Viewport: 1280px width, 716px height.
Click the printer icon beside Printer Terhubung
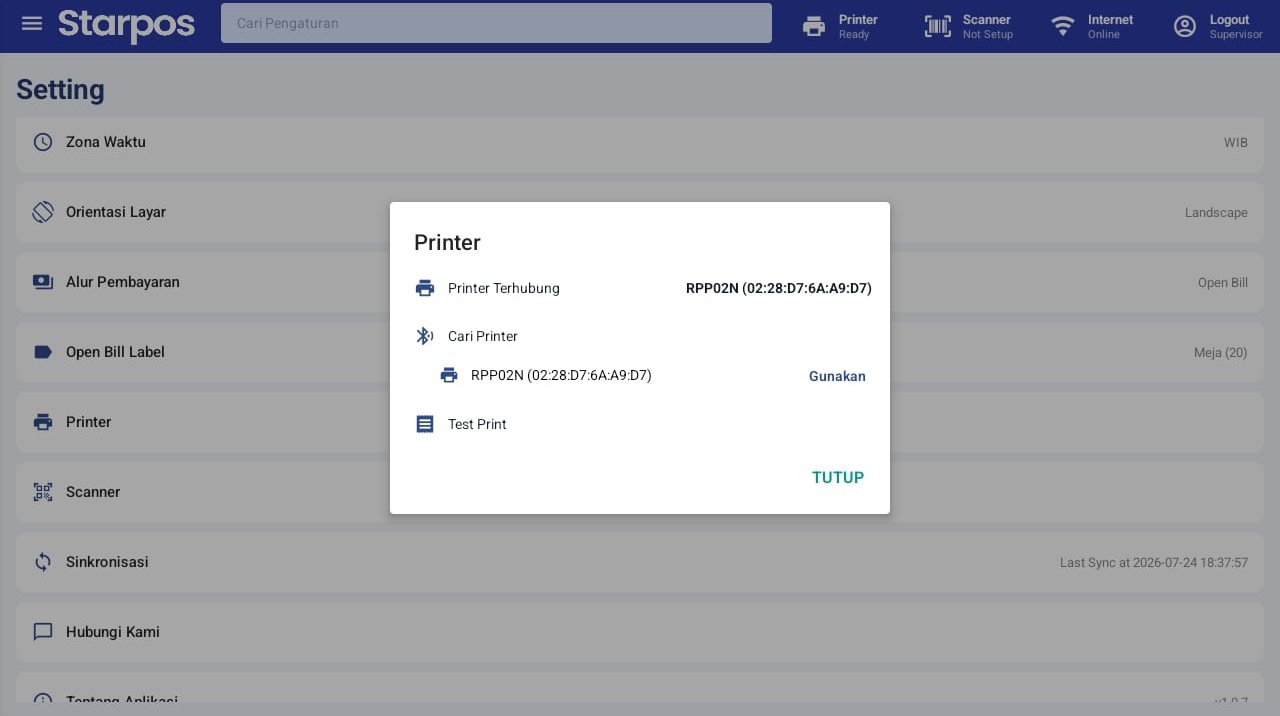coord(425,288)
